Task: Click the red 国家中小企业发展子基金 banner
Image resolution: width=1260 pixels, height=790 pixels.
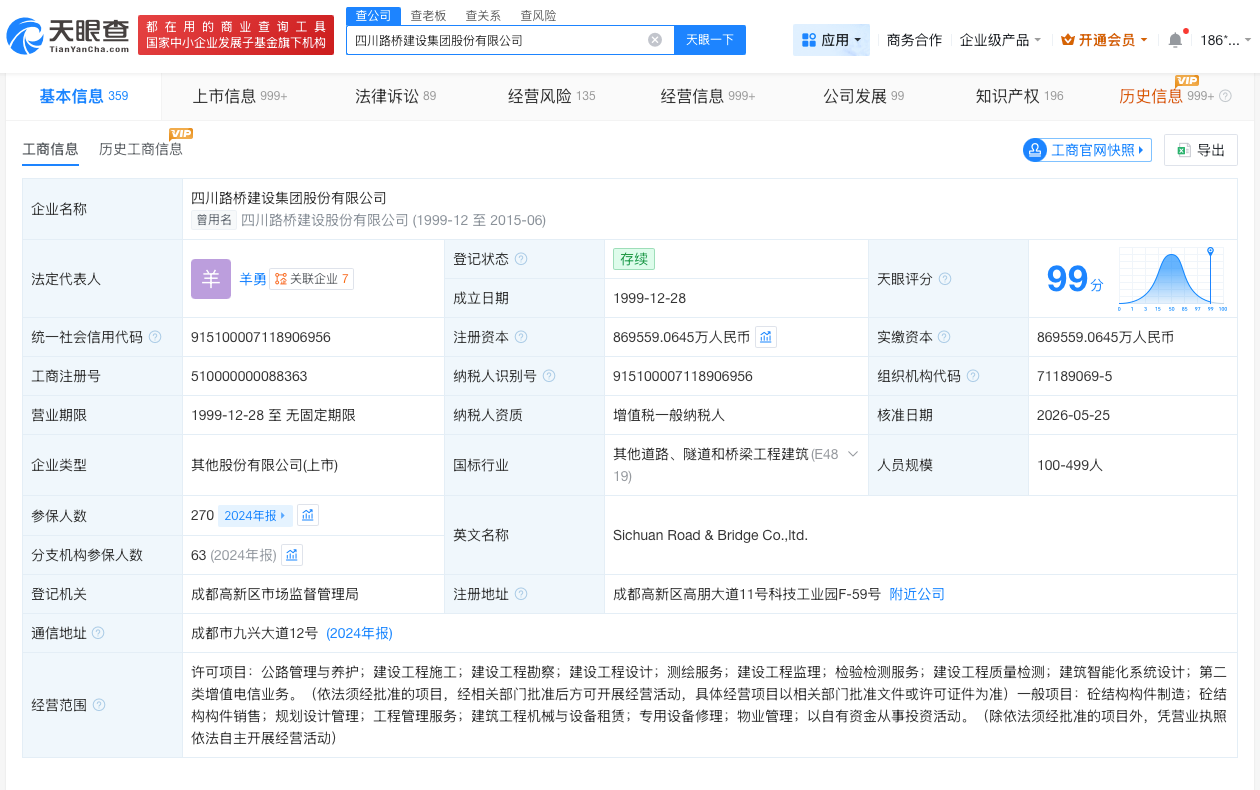Action: [x=236, y=35]
